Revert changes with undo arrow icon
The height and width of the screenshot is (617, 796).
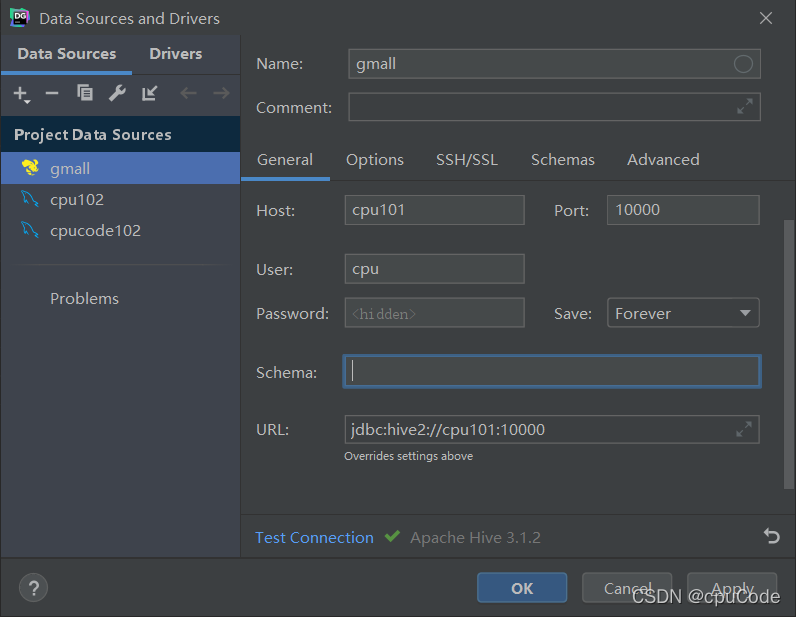coord(772,536)
